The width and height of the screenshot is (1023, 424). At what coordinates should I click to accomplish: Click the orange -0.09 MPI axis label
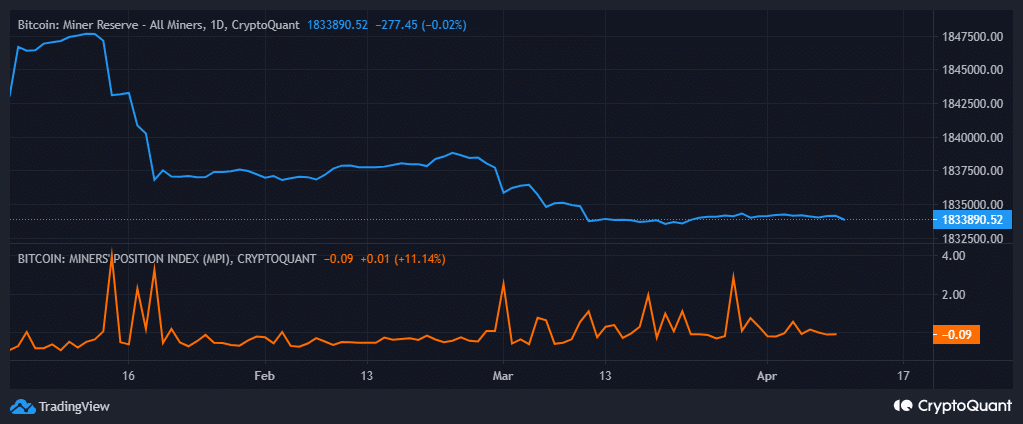click(956, 335)
